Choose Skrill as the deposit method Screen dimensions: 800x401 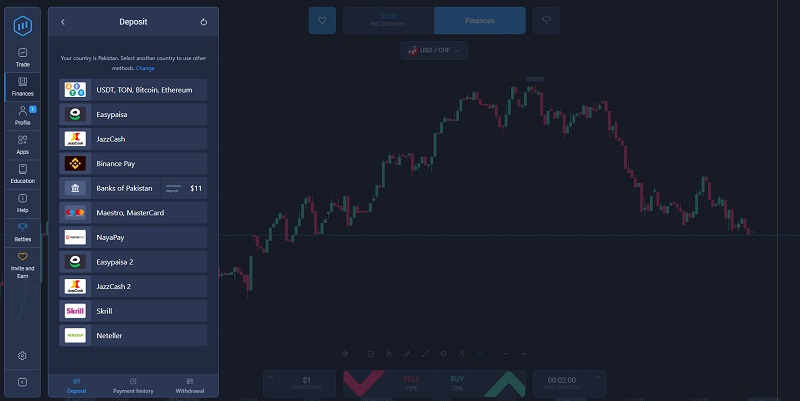click(x=133, y=311)
